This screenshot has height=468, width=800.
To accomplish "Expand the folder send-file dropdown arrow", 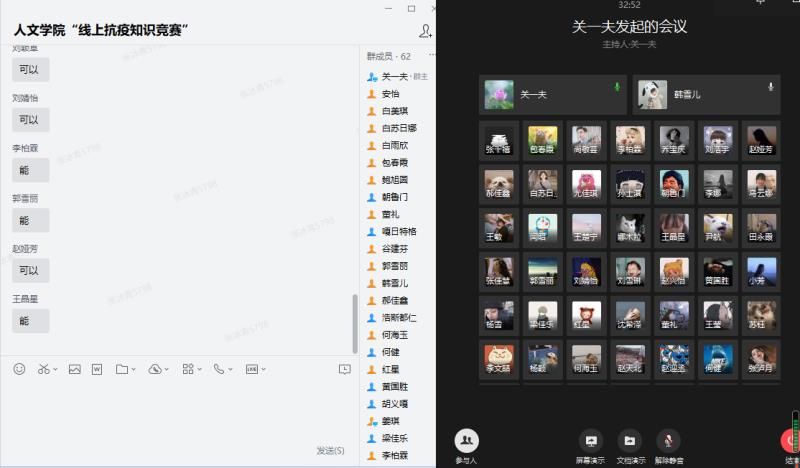I will click(x=134, y=369).
